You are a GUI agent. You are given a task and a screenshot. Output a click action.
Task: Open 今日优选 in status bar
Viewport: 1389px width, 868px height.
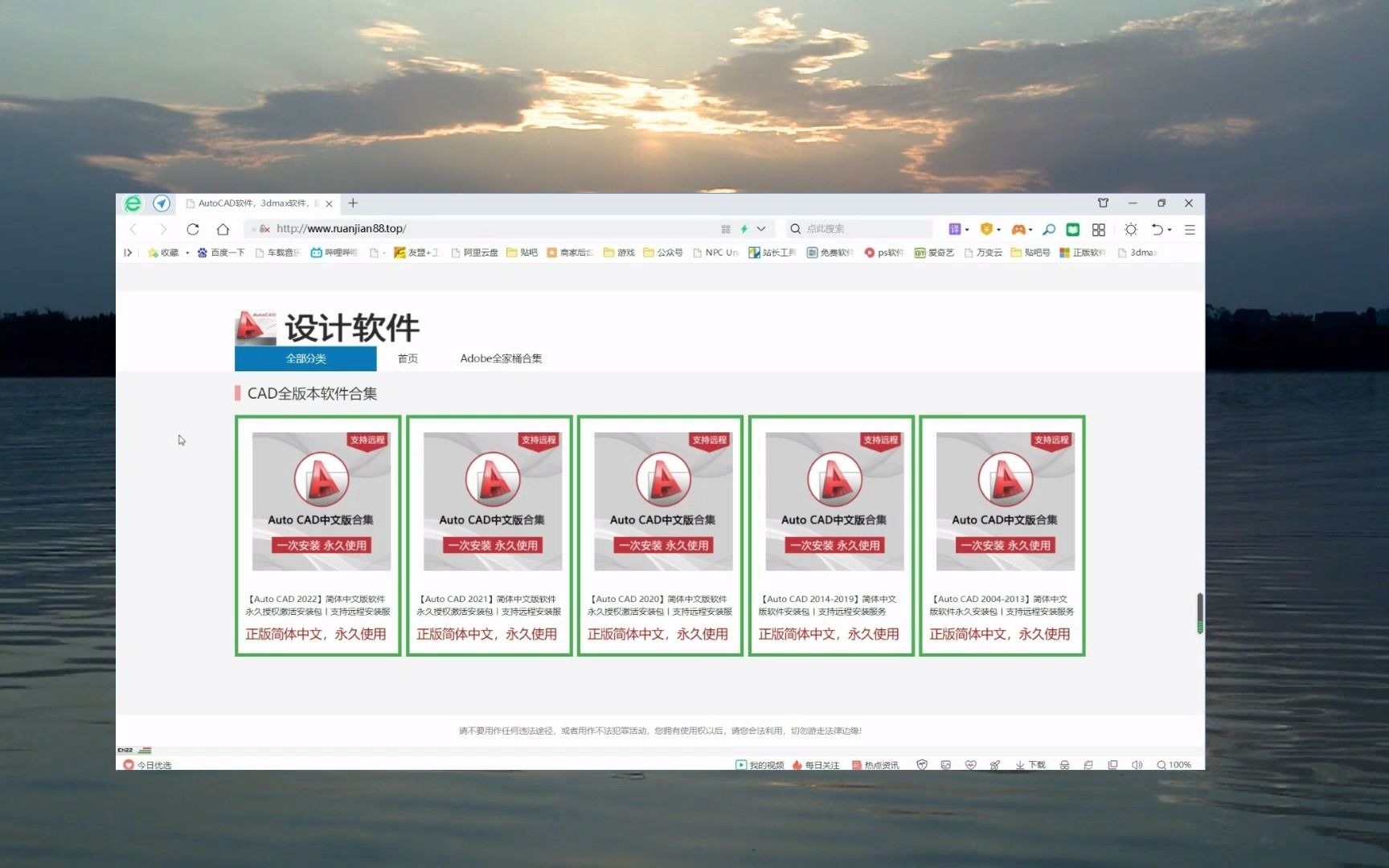[148, 764]
